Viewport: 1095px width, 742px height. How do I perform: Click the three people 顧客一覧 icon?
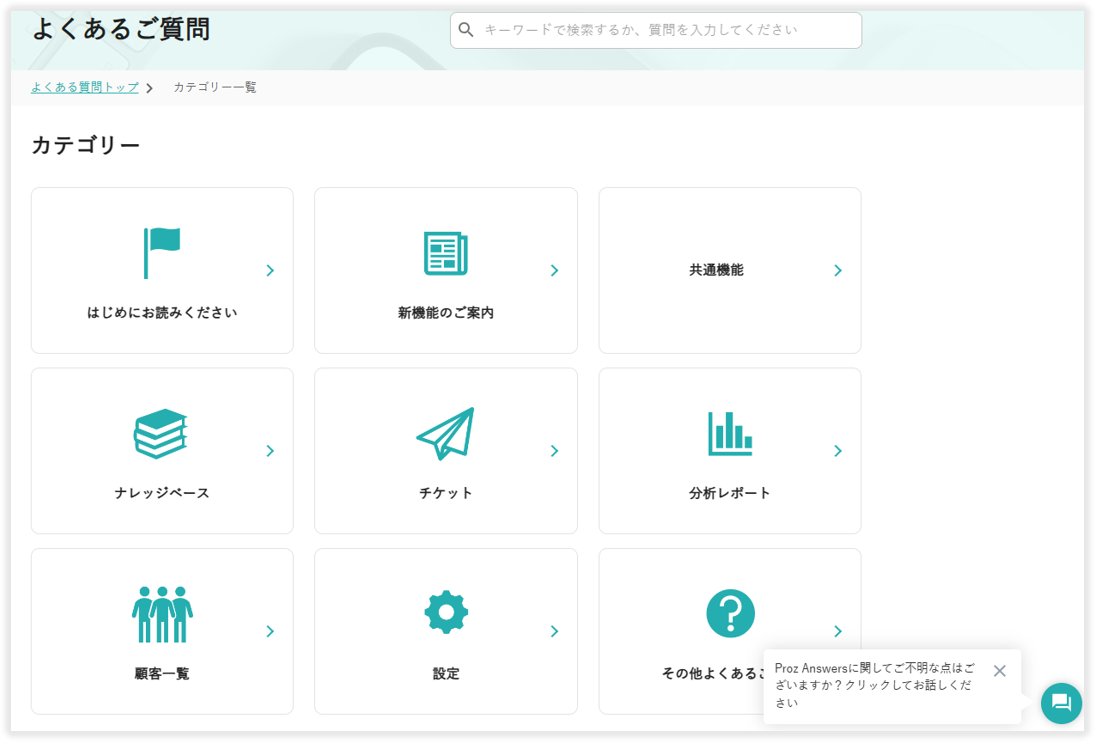[x=161, y=614]
